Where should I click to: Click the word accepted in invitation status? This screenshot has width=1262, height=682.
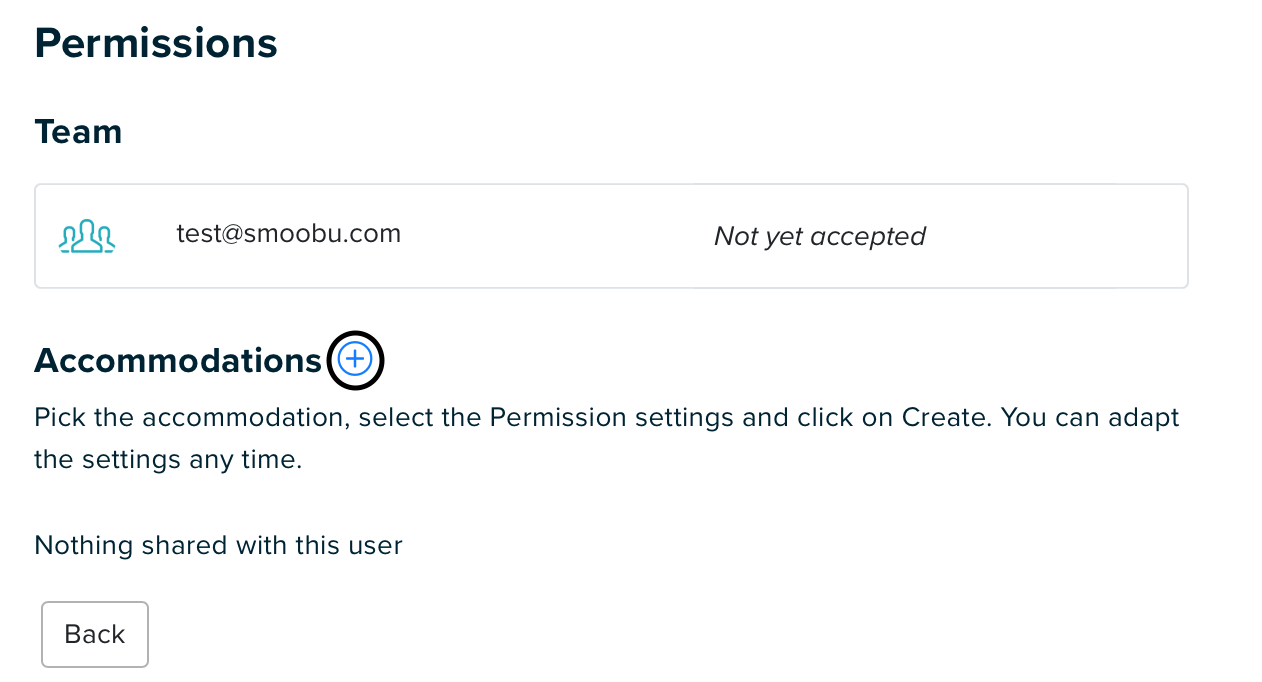pos(868,236)
